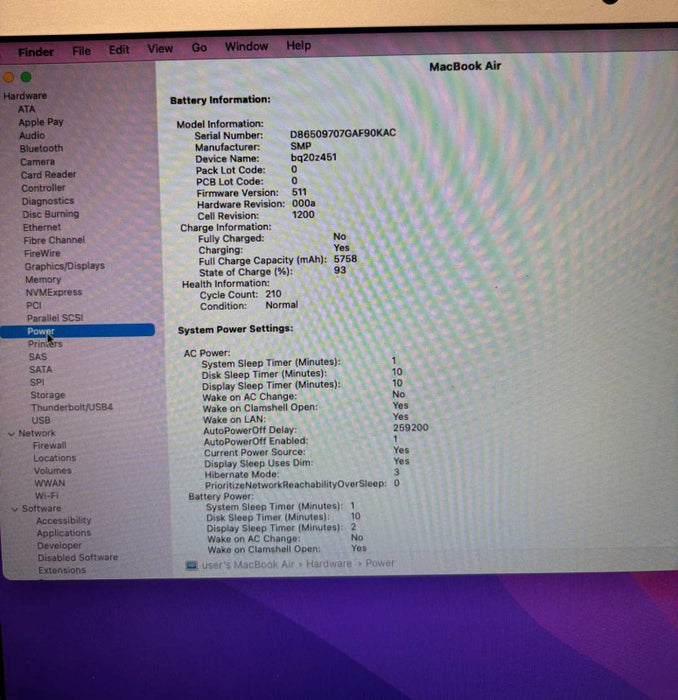Click the State of Charge value 93
This screenshot has width=678, height=700.
tap(340, 270)
